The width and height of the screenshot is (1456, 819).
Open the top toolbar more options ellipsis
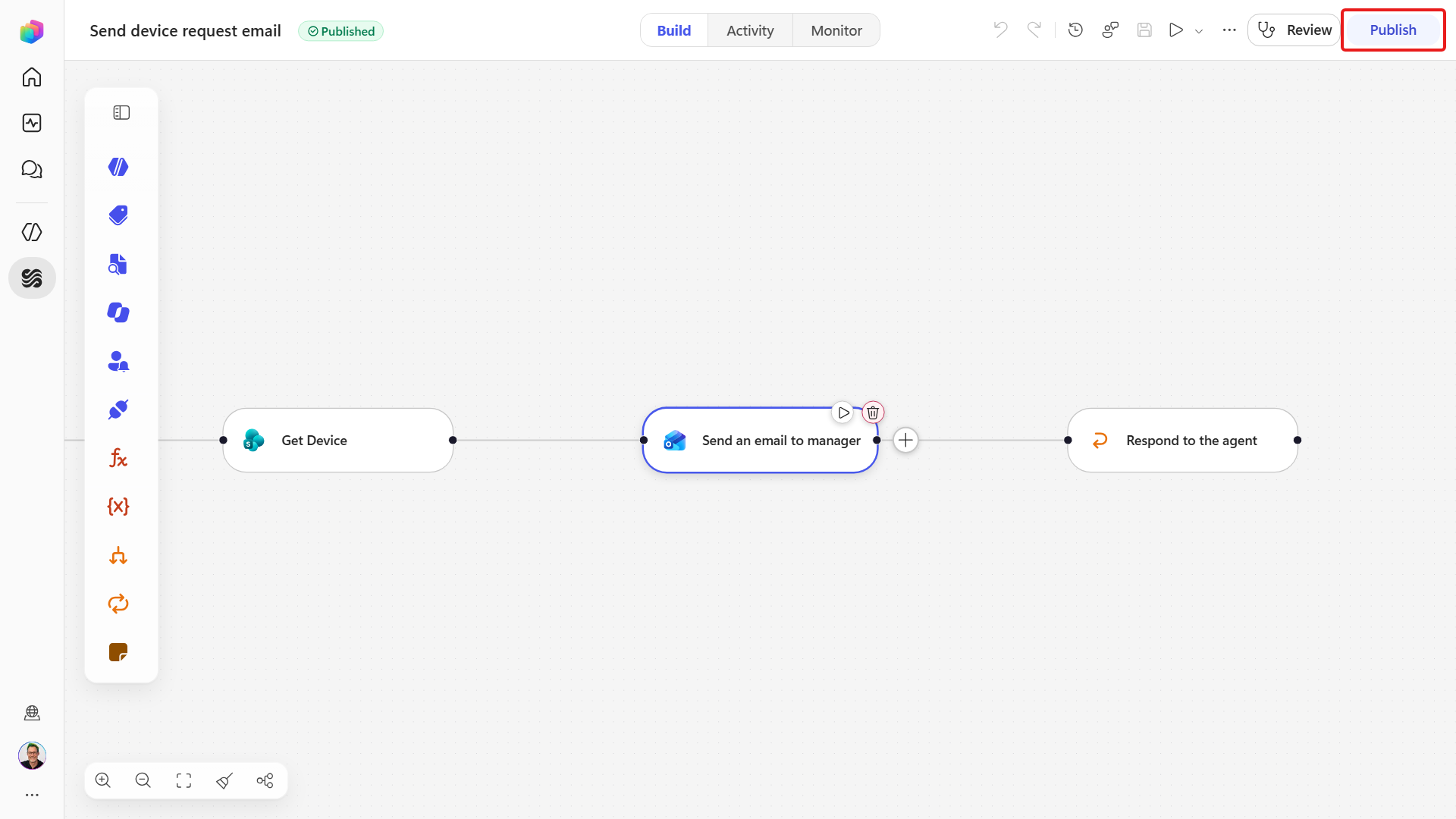click(x=1229, y=30)
